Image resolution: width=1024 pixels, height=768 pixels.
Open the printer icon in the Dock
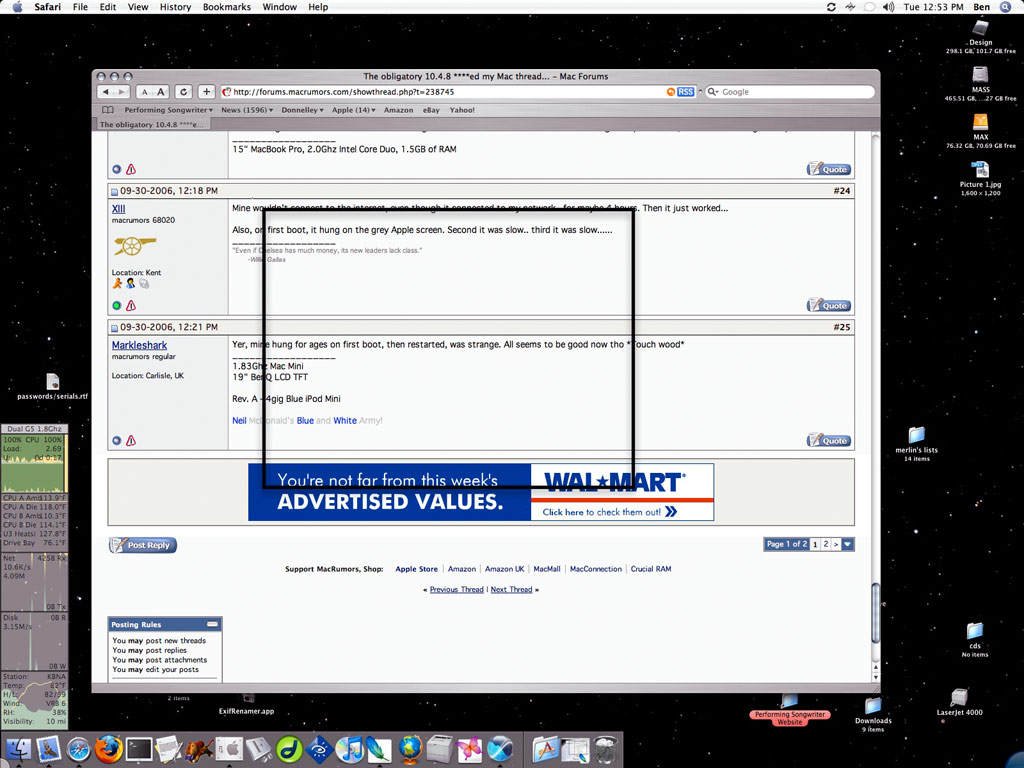click(x=439, y=749)
